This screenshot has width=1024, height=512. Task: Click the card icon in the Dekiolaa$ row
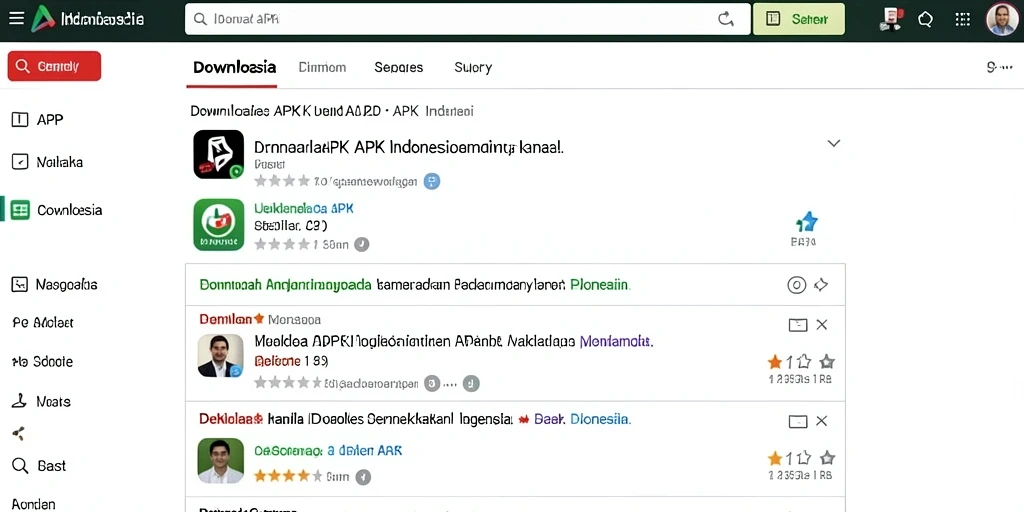click(798, 421)
